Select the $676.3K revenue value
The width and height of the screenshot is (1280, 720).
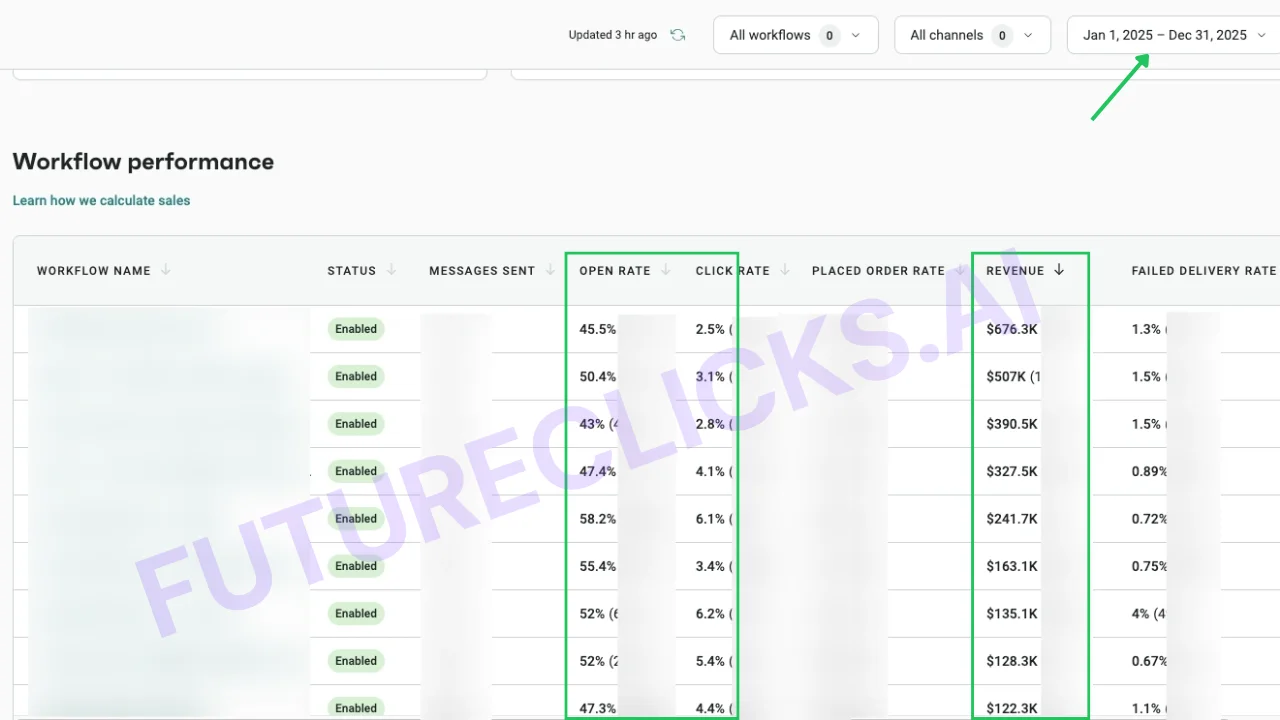point(1012,329)
